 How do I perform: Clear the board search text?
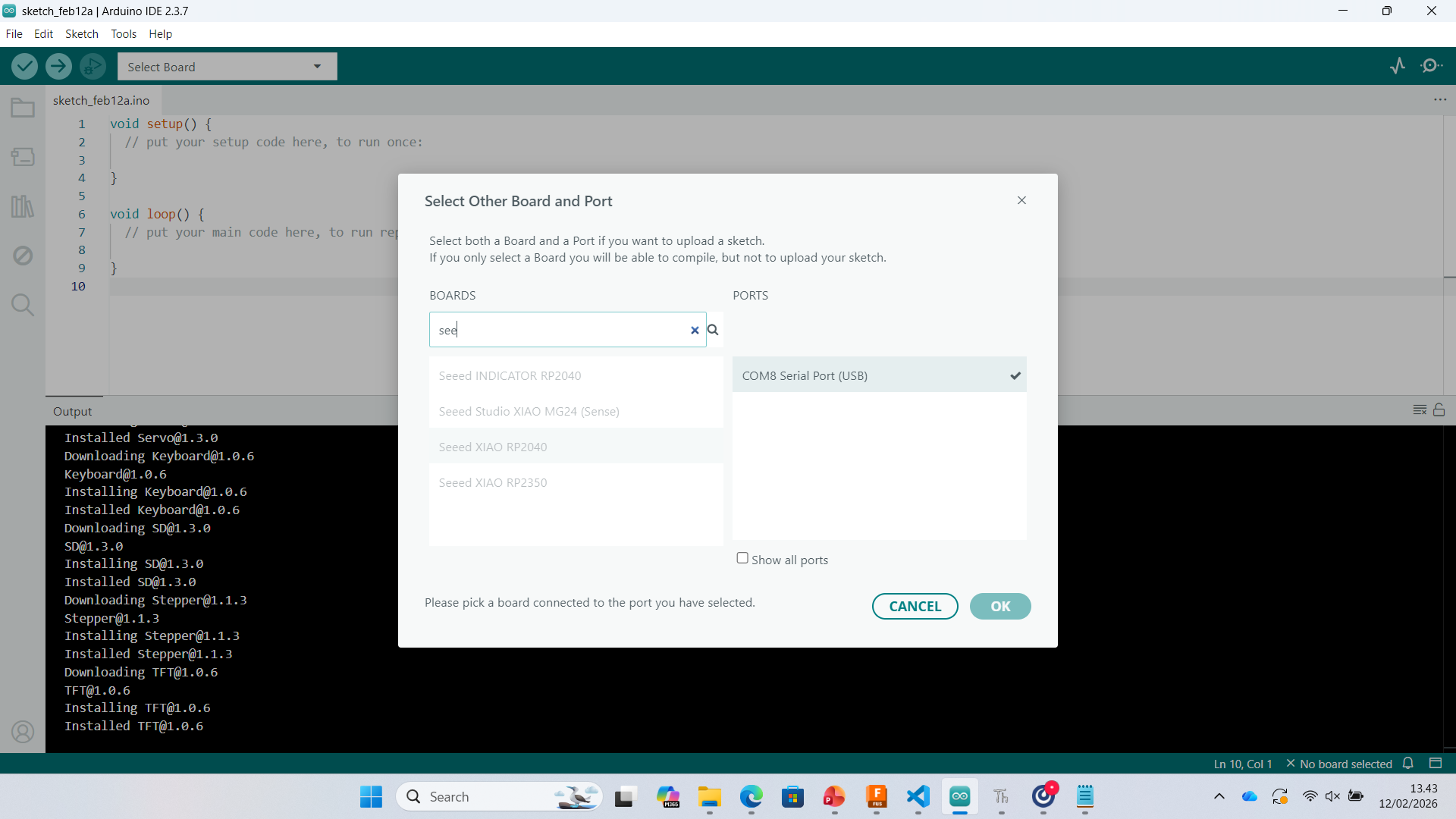click(x=695, y=330)
